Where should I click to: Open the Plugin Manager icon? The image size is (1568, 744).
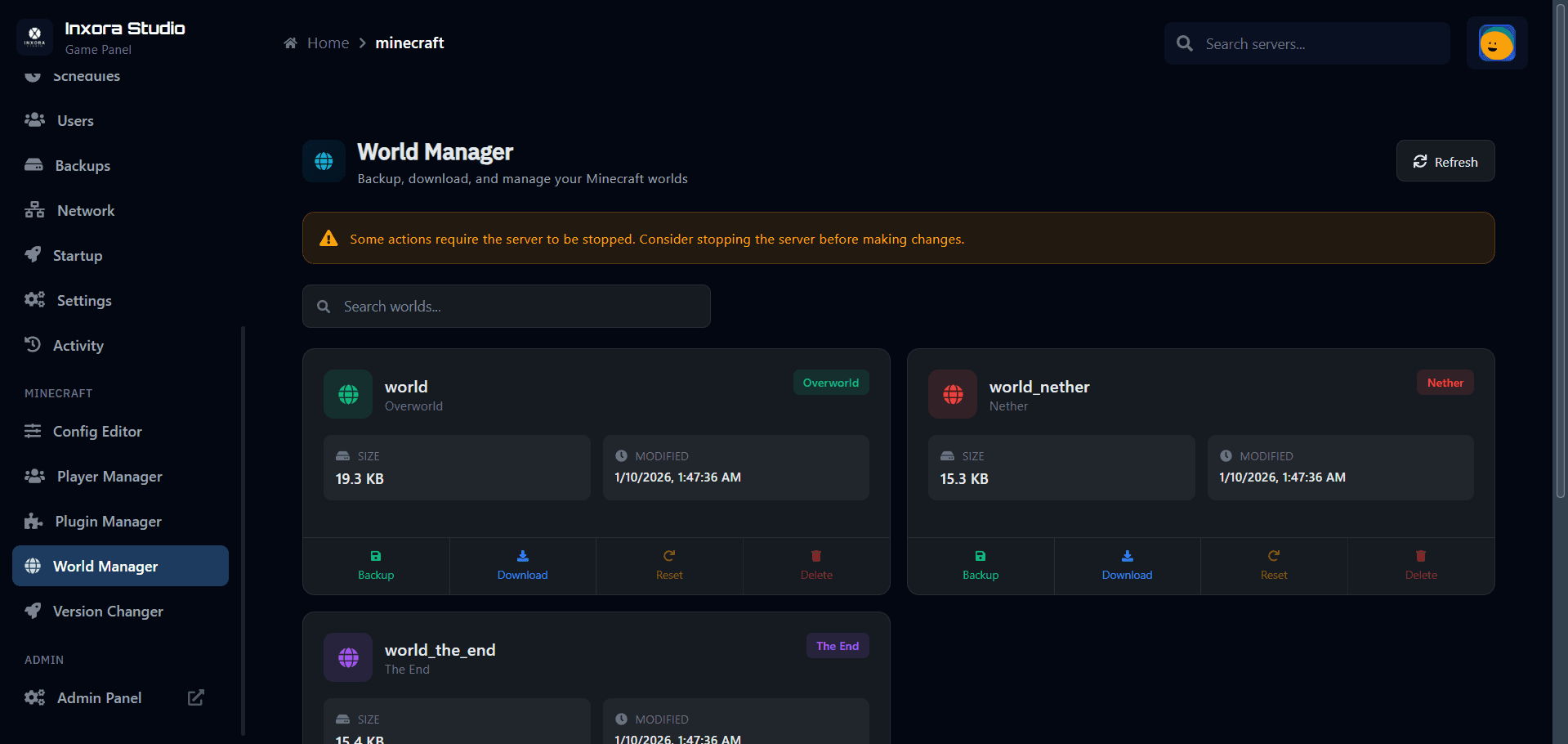(34, 521)
